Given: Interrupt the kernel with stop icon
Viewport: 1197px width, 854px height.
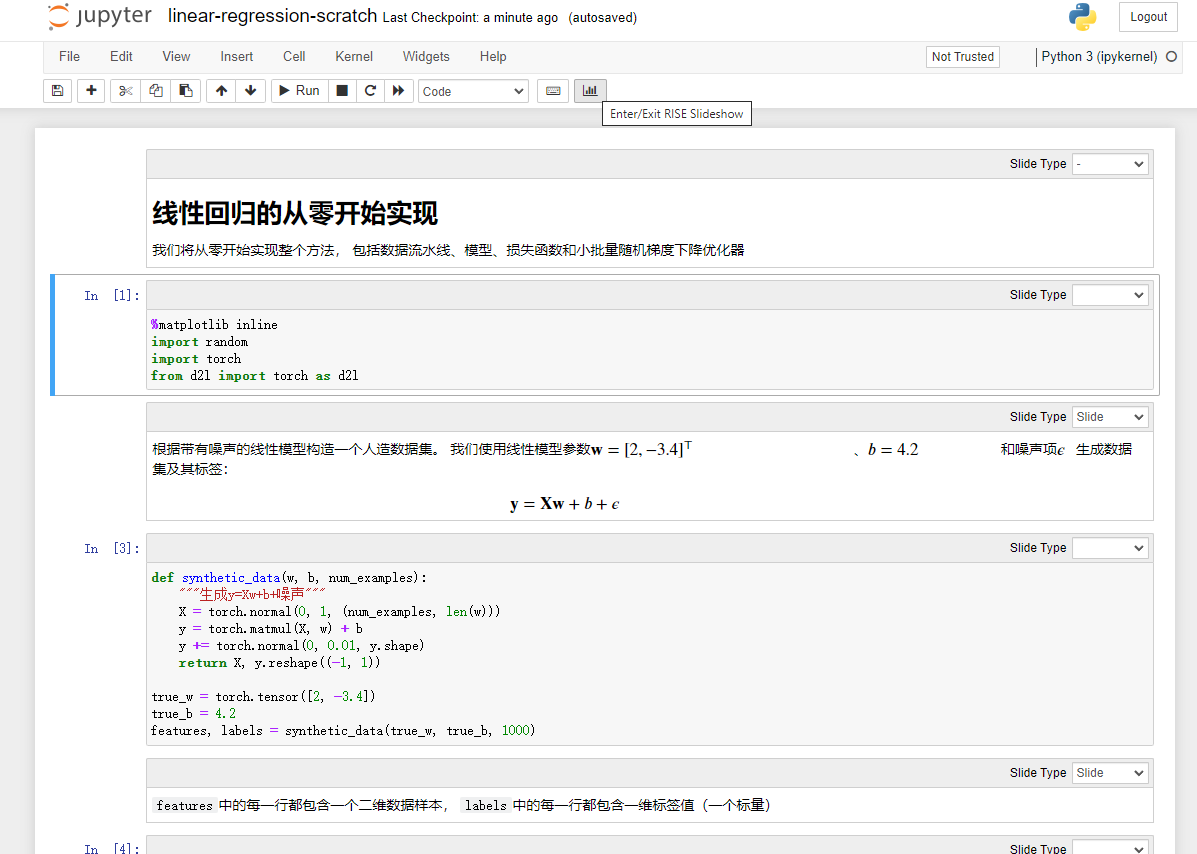Looking at the screenshot, I should coord(342,91).
